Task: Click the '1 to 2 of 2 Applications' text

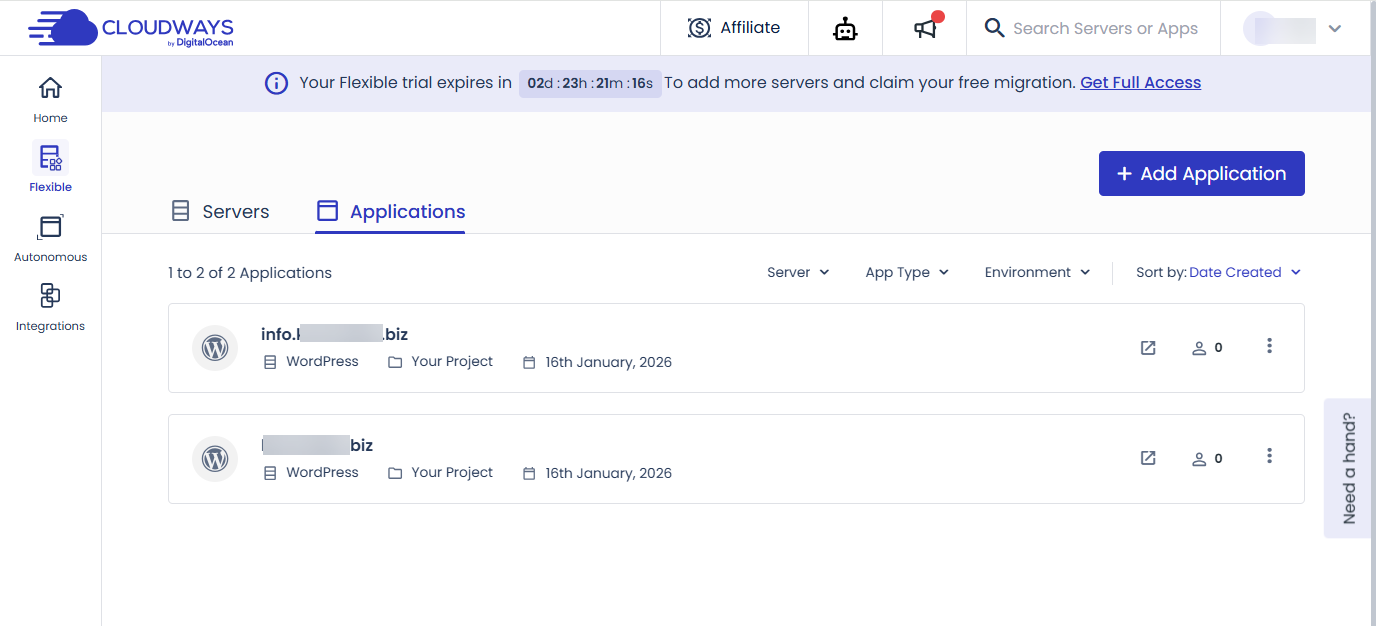Action: pos(250,273)
